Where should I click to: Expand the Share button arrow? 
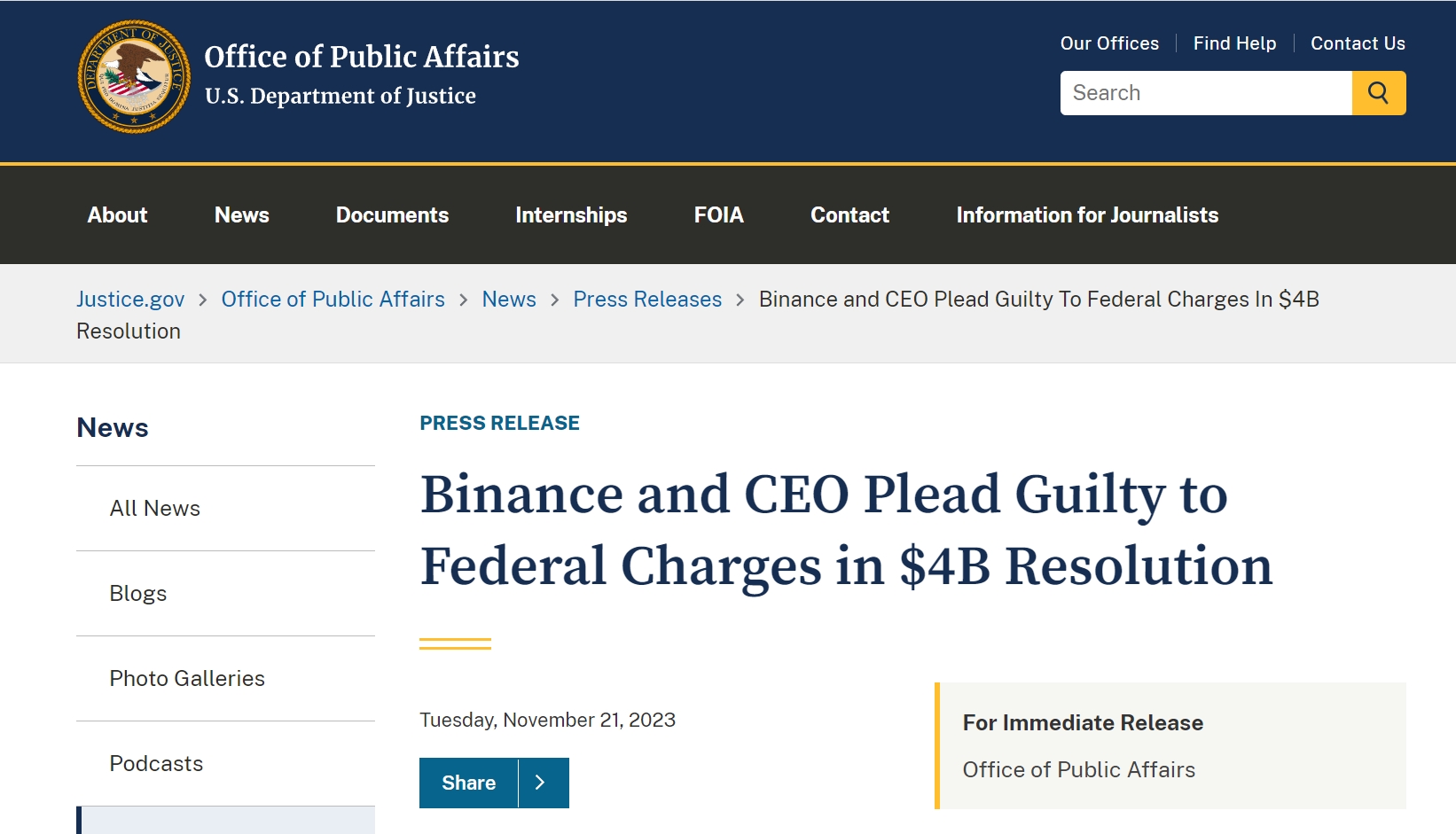click(x=543, y=783)
